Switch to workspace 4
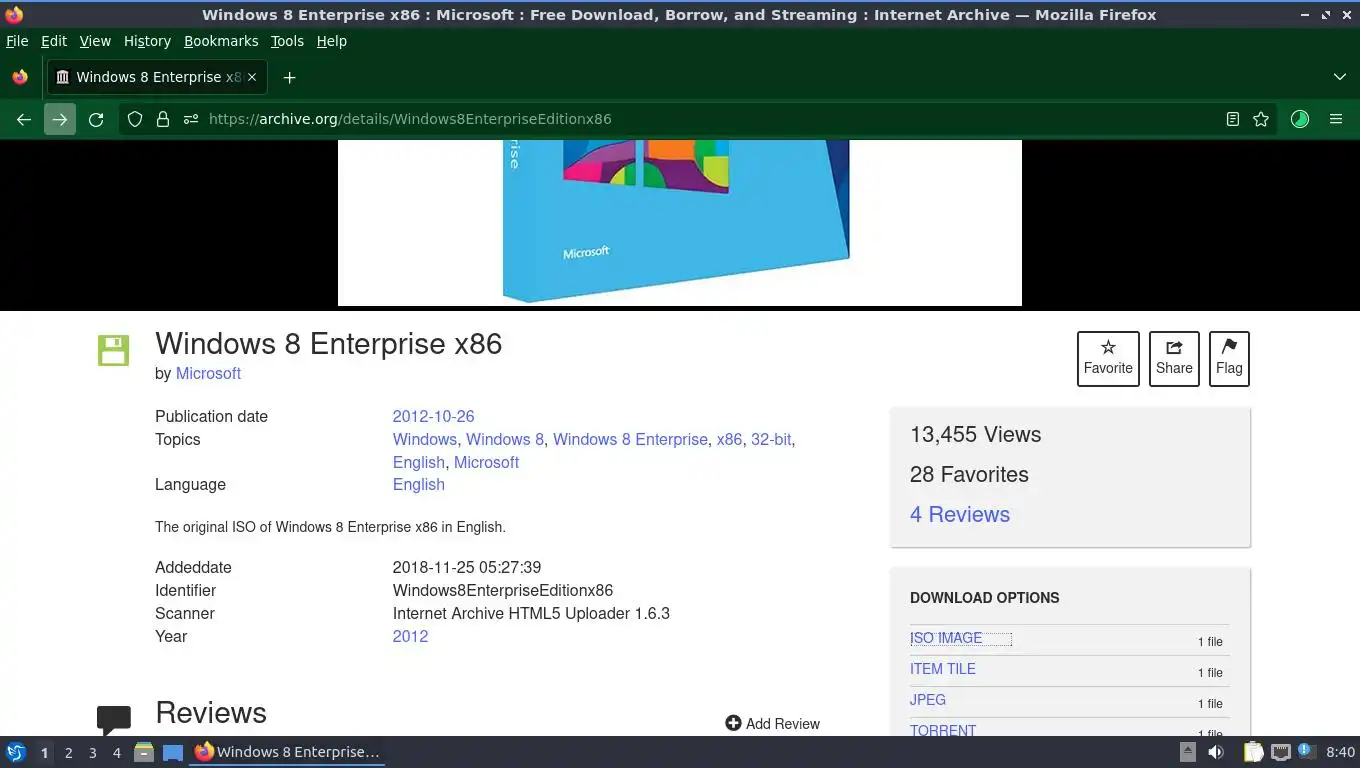Image resolution: width=1360 pixels, height=768 pixels. [116, 753]
